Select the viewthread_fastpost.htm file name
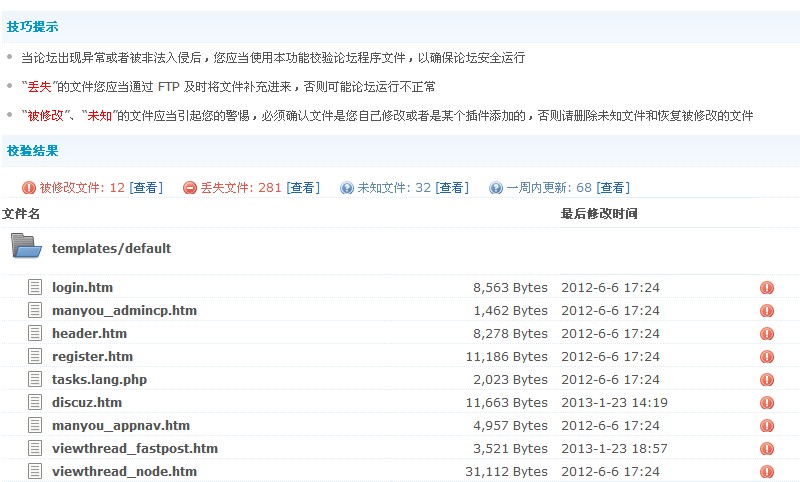Screen dimensions: 800x482 coord(135,449)
